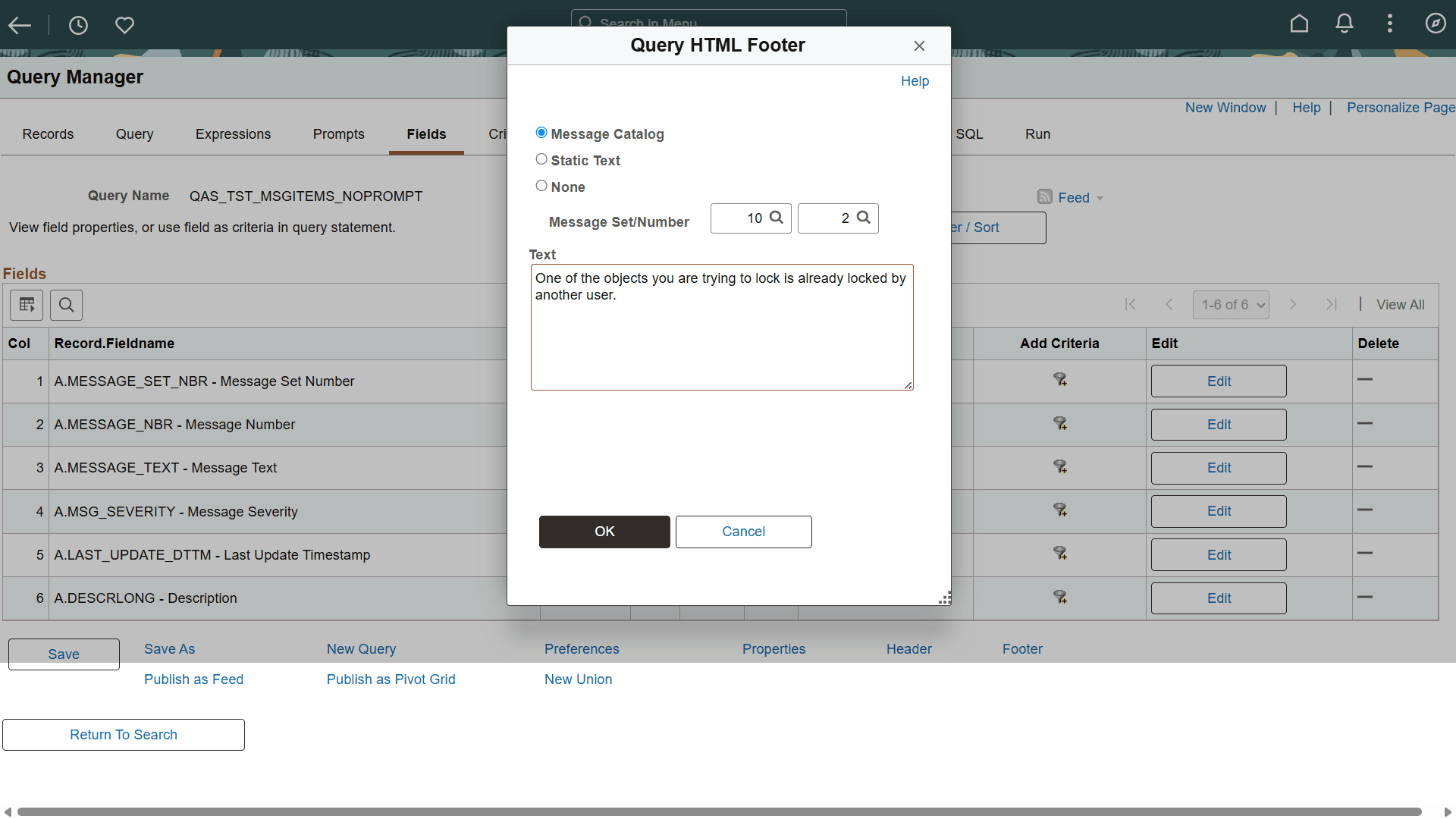This screenshot has width=1456, height=819.
Task: Open the Message Set lookup magnifier
Action: coord(776,218)
